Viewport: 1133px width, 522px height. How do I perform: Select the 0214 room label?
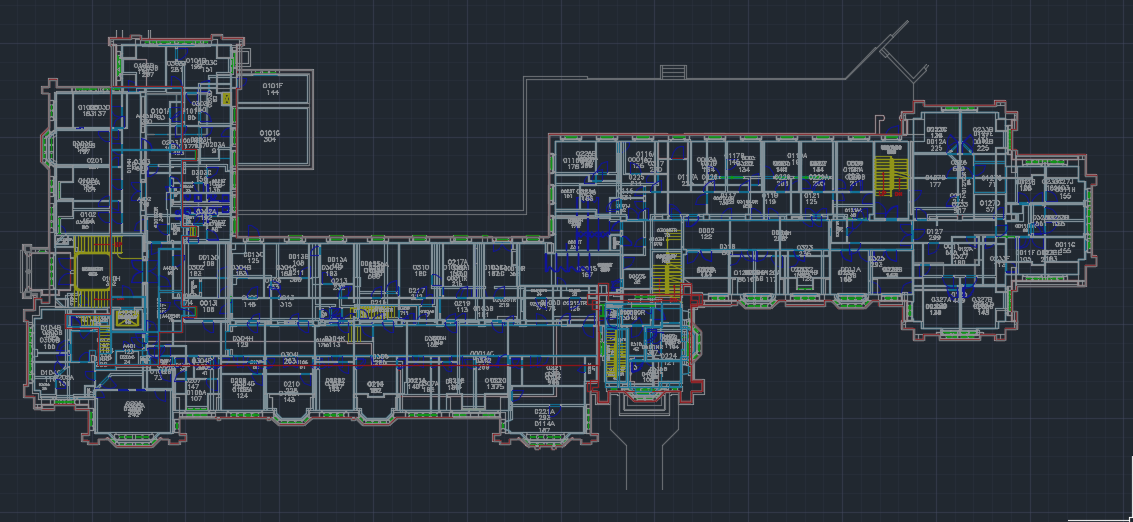[375, 384]
